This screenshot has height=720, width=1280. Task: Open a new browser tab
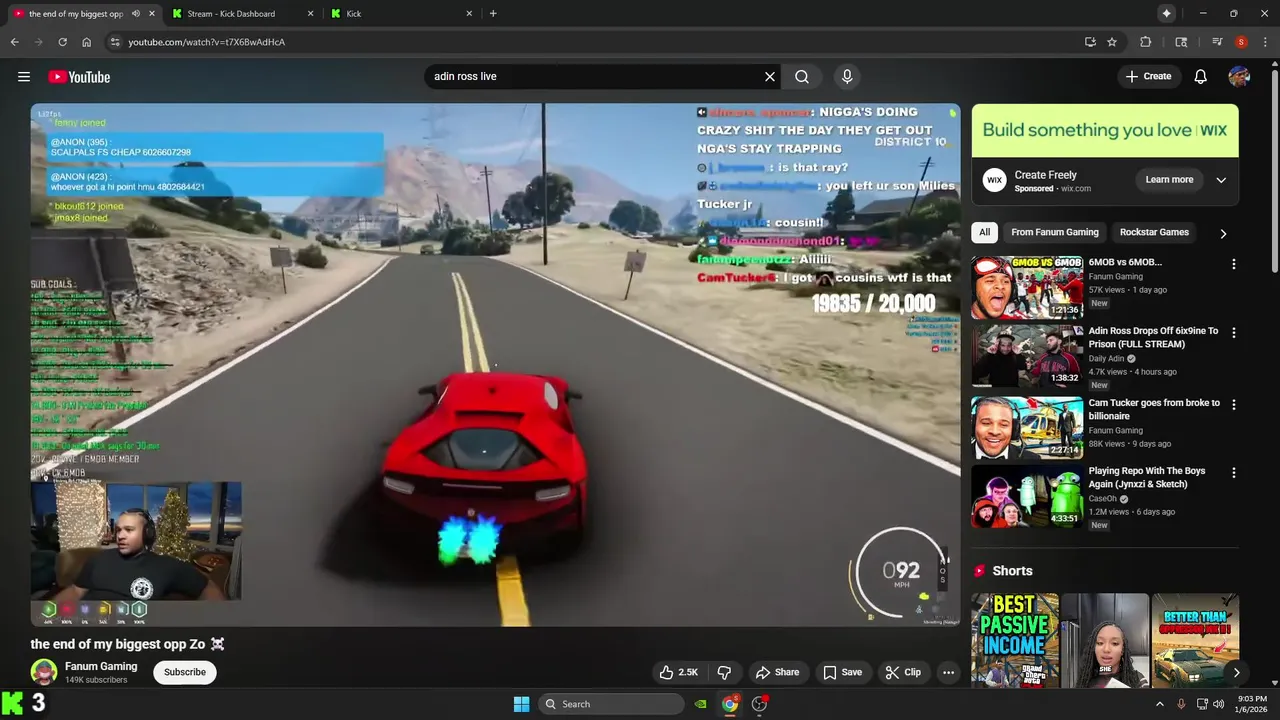point(493,14)
